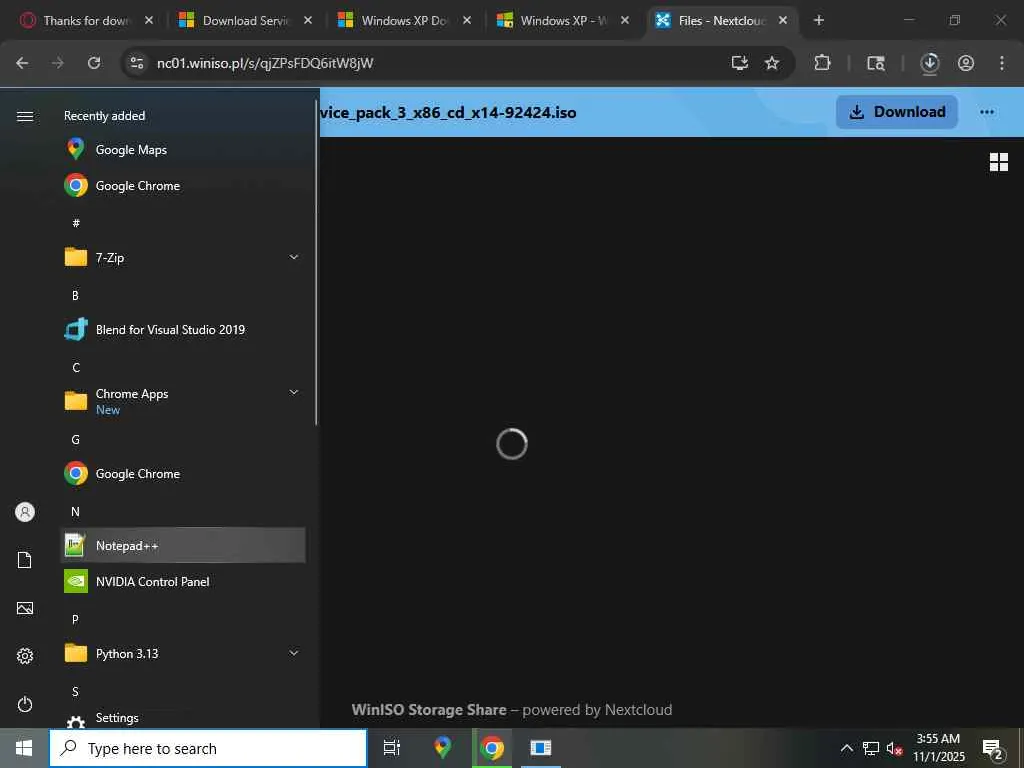Show hidden system tray icons
This screenshot has height=768, width=1024.
846,748
